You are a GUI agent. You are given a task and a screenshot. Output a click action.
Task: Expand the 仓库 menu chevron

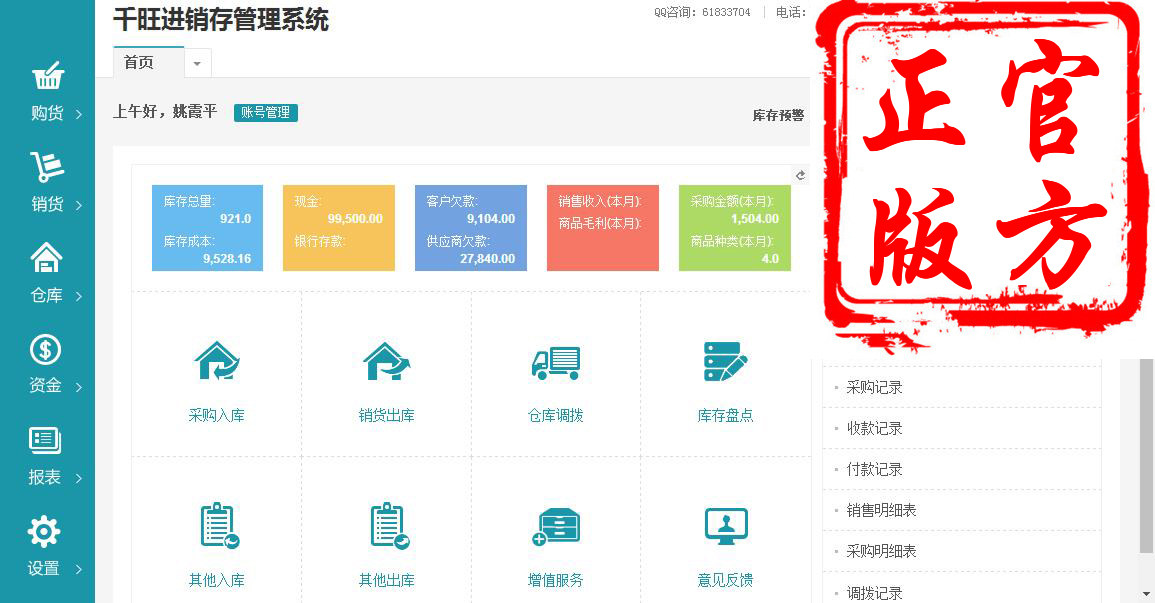coord(79,296)
